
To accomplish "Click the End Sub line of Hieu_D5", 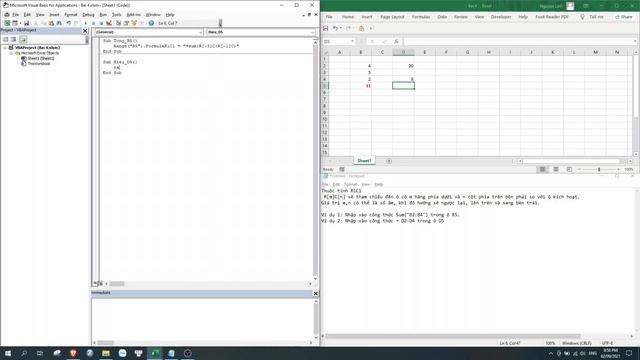I will (x=112, y=73).
